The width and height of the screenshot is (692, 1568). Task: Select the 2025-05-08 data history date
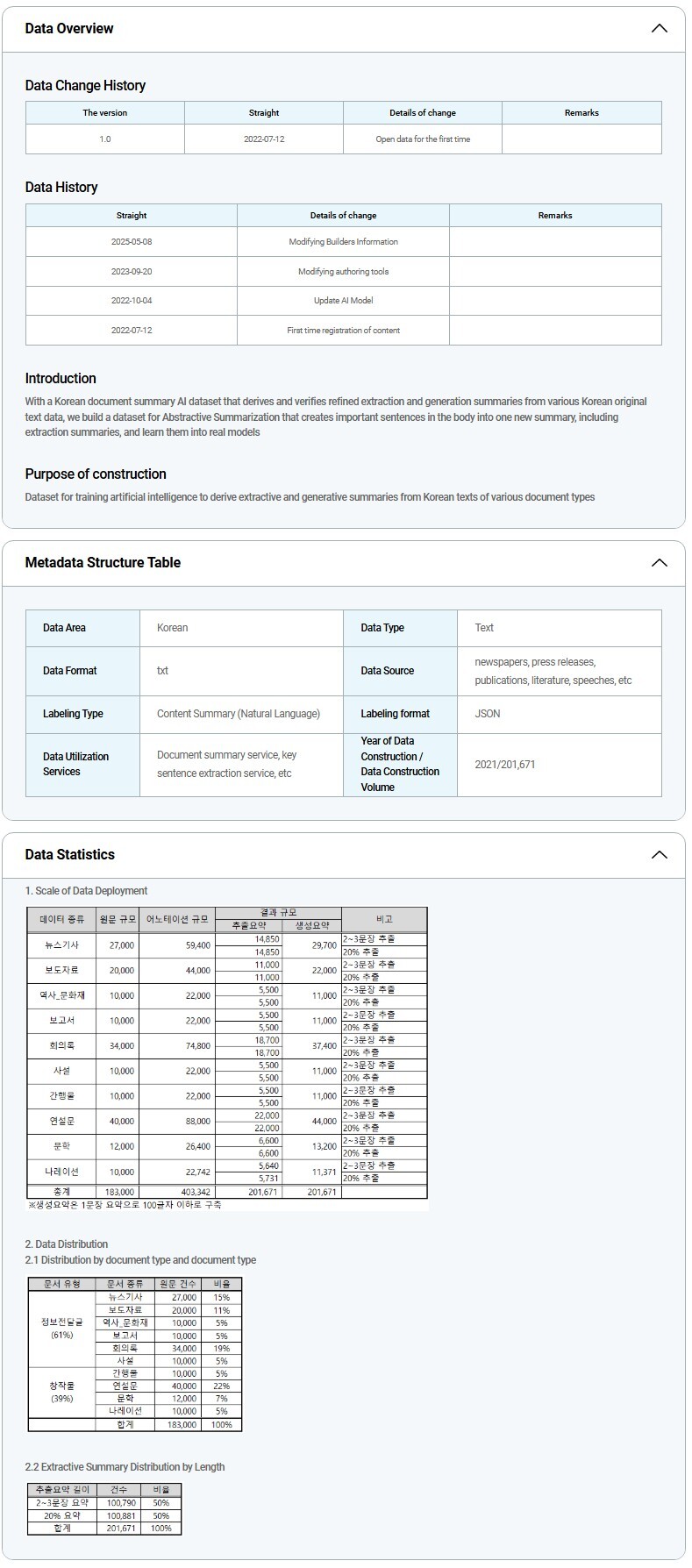132,242
